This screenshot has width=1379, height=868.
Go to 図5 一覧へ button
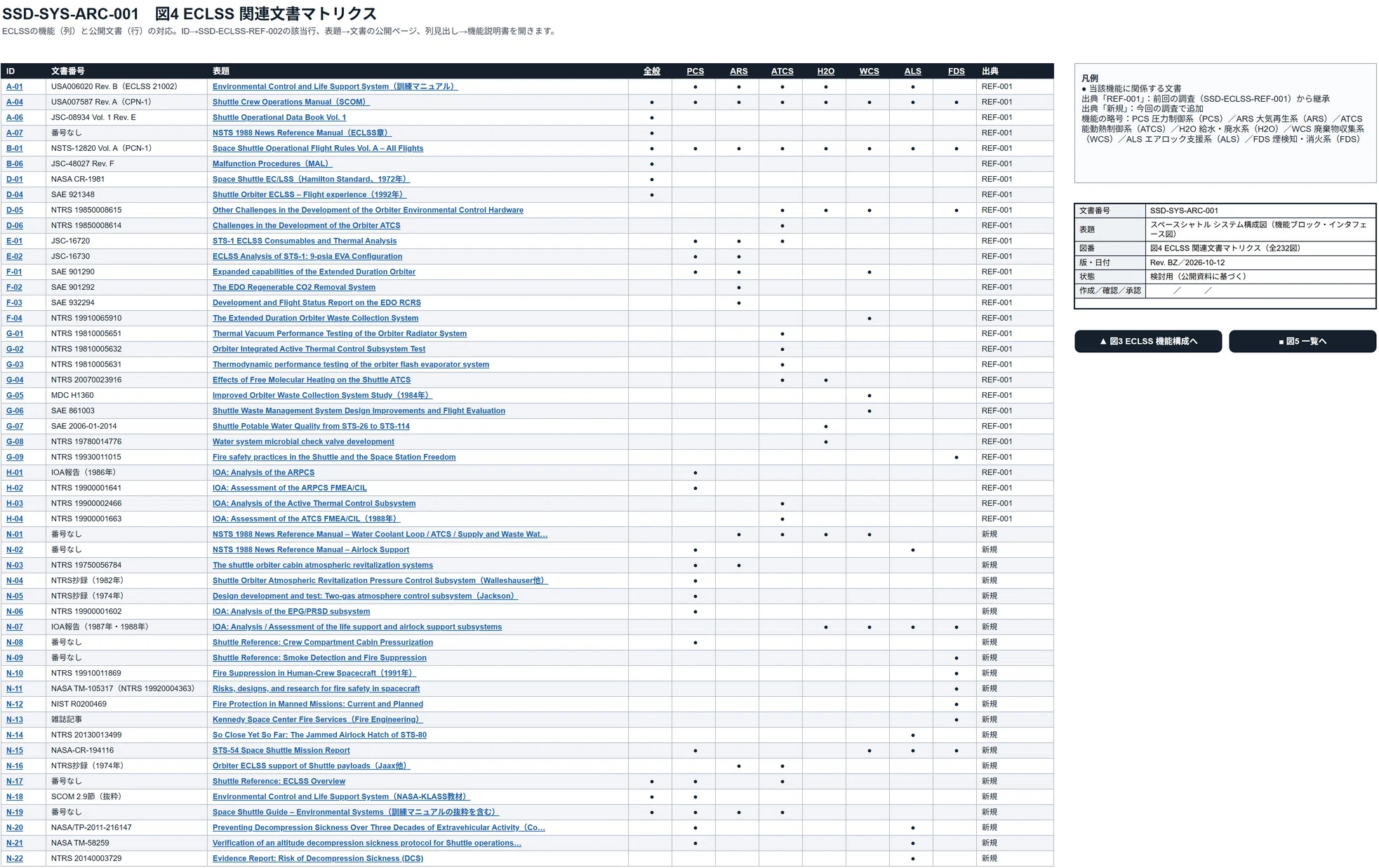pos(1302,341)
